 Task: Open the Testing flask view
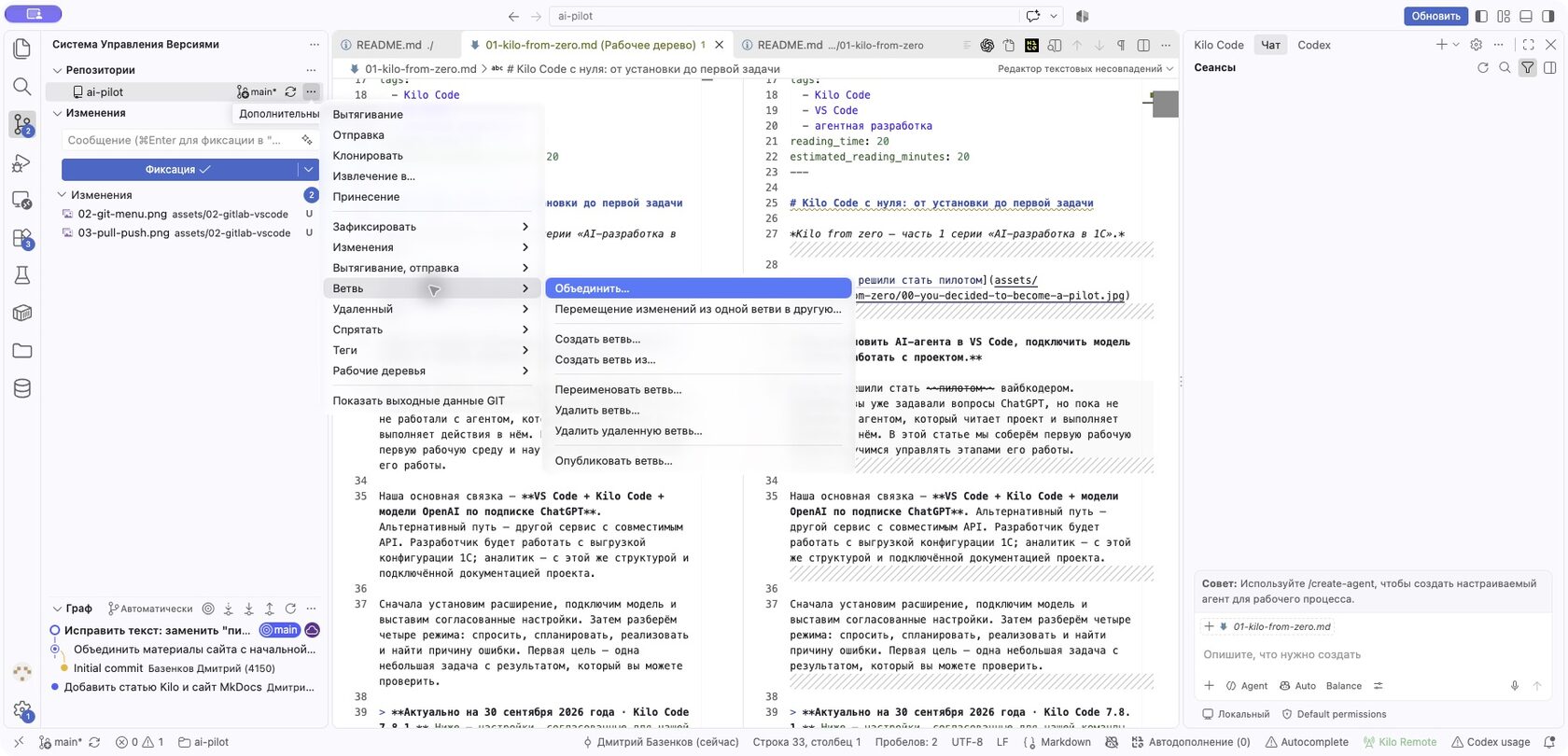click(x=22, y=275)
